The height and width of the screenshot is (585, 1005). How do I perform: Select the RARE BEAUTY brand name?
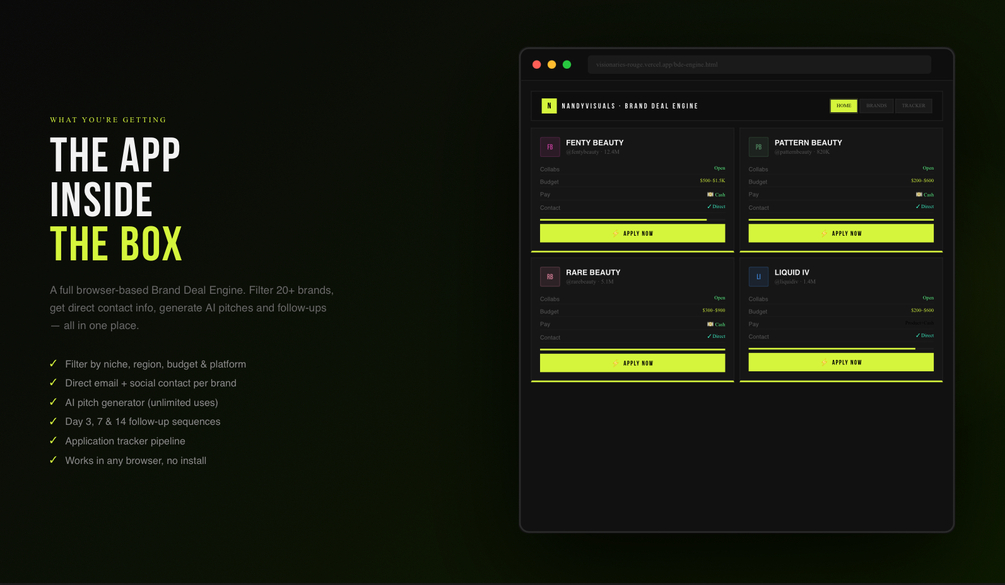click(593, 272)
